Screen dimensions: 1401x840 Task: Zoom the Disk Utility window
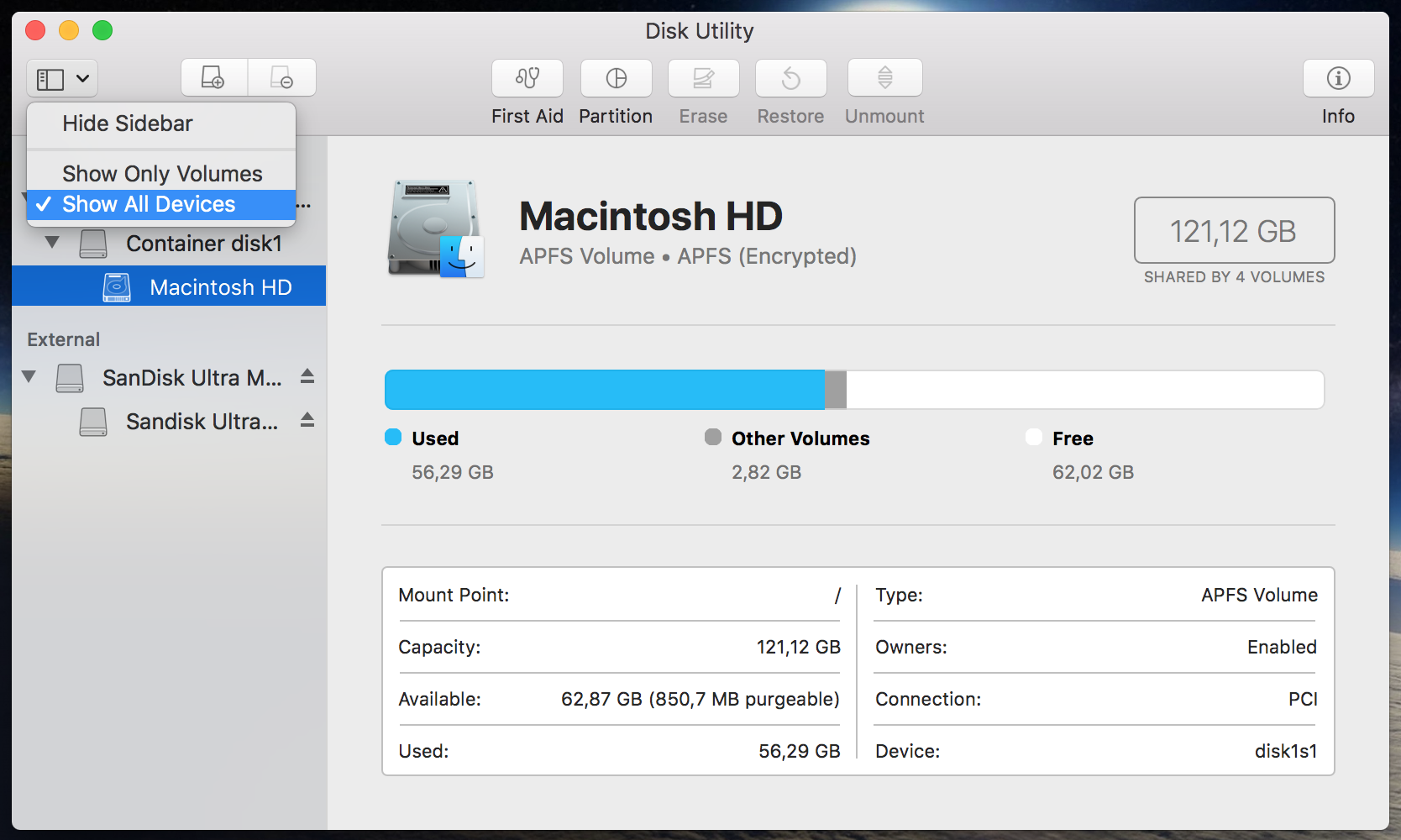coord(102,31)
